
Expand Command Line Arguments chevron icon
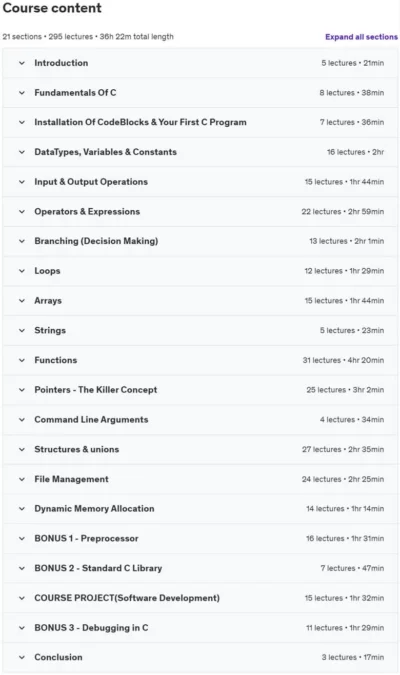click(22, 419)
